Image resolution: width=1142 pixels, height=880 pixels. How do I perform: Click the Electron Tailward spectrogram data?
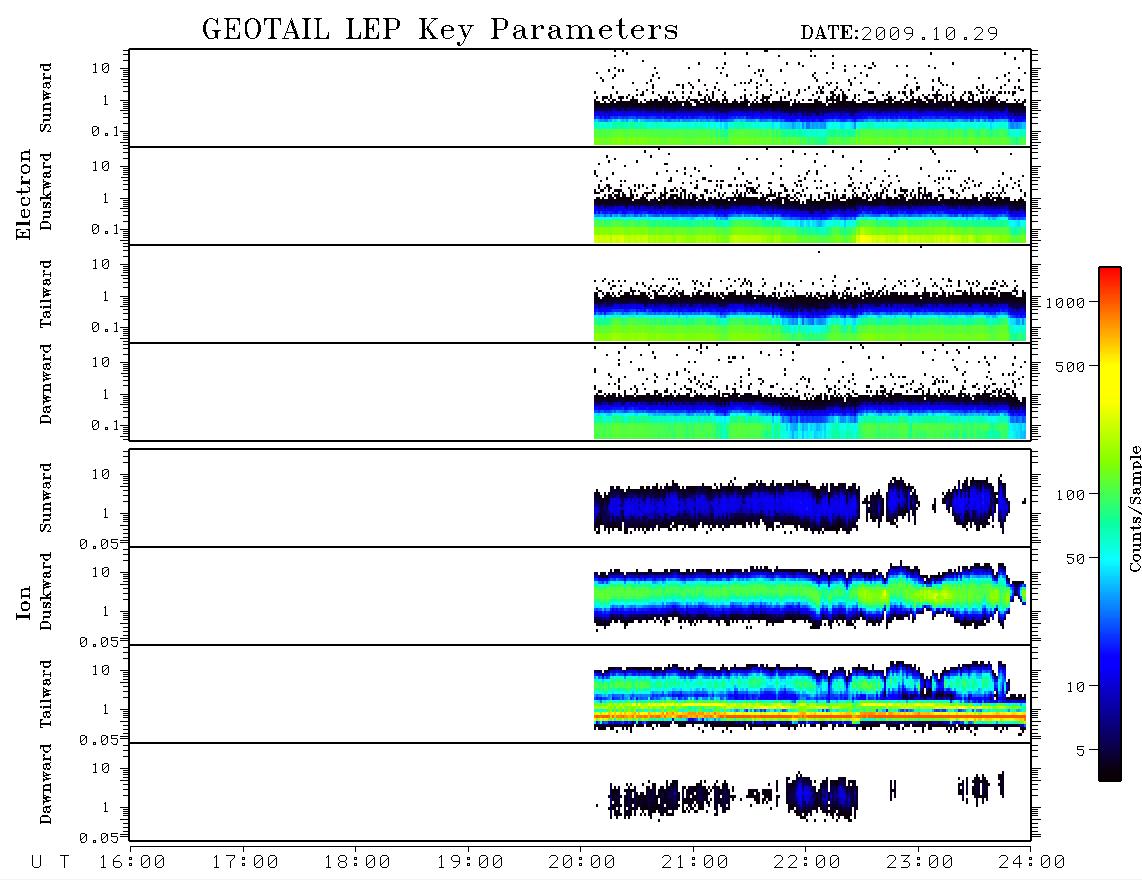810,317
